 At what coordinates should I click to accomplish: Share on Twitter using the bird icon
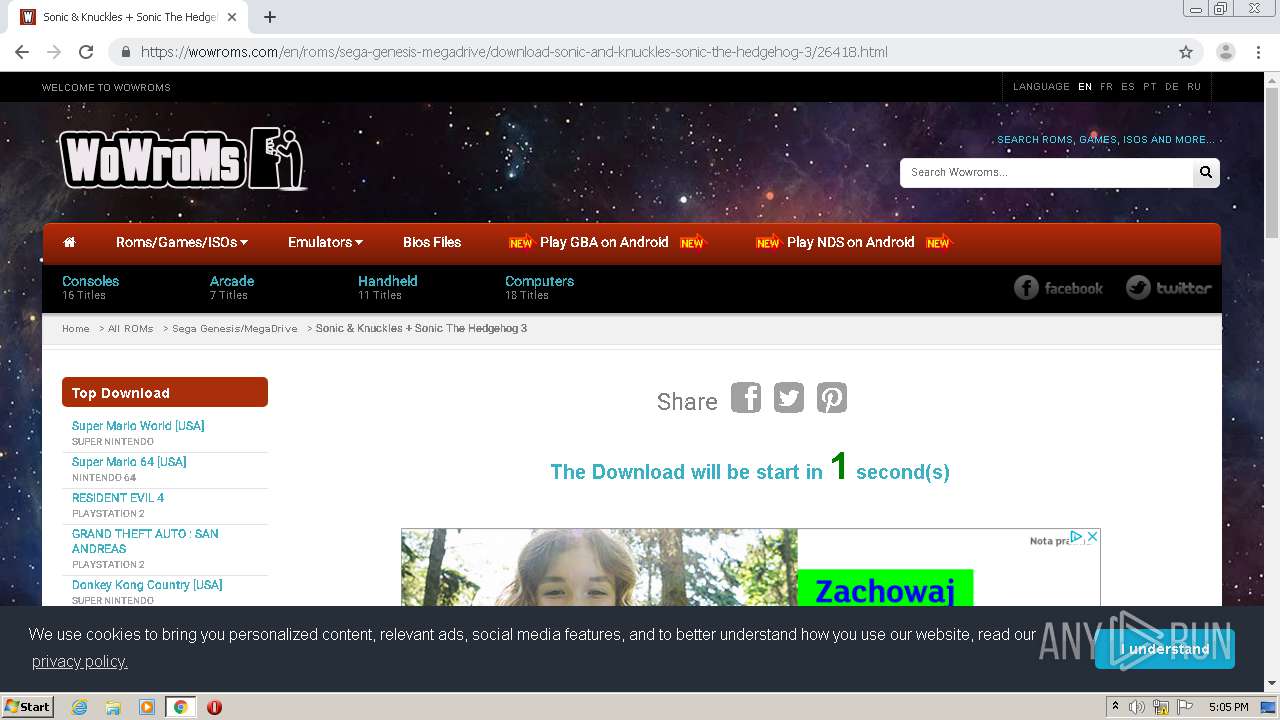(x=789, y=398)
